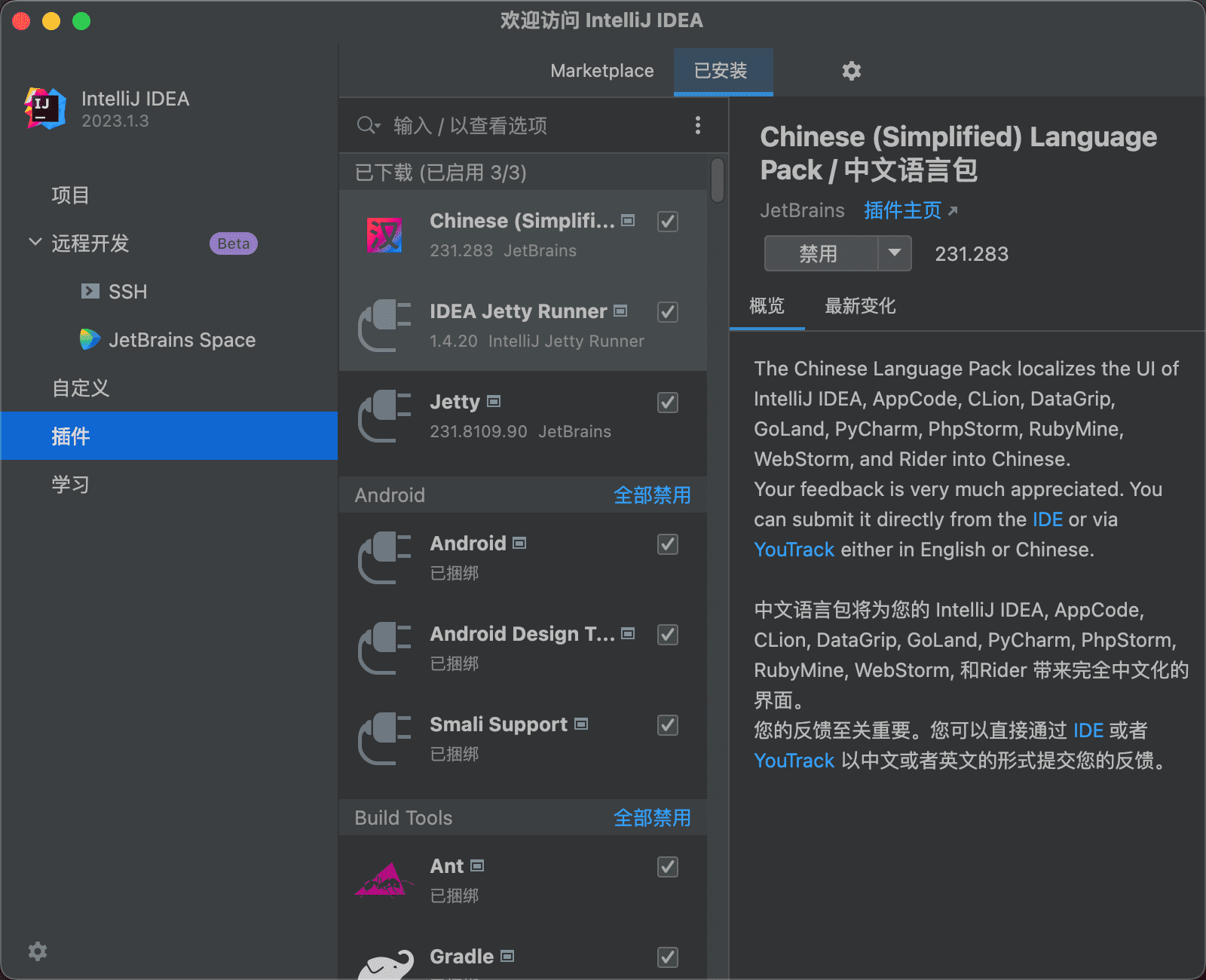
Task: Click the plugin list scrollbar
Action: tap(718, 181)
